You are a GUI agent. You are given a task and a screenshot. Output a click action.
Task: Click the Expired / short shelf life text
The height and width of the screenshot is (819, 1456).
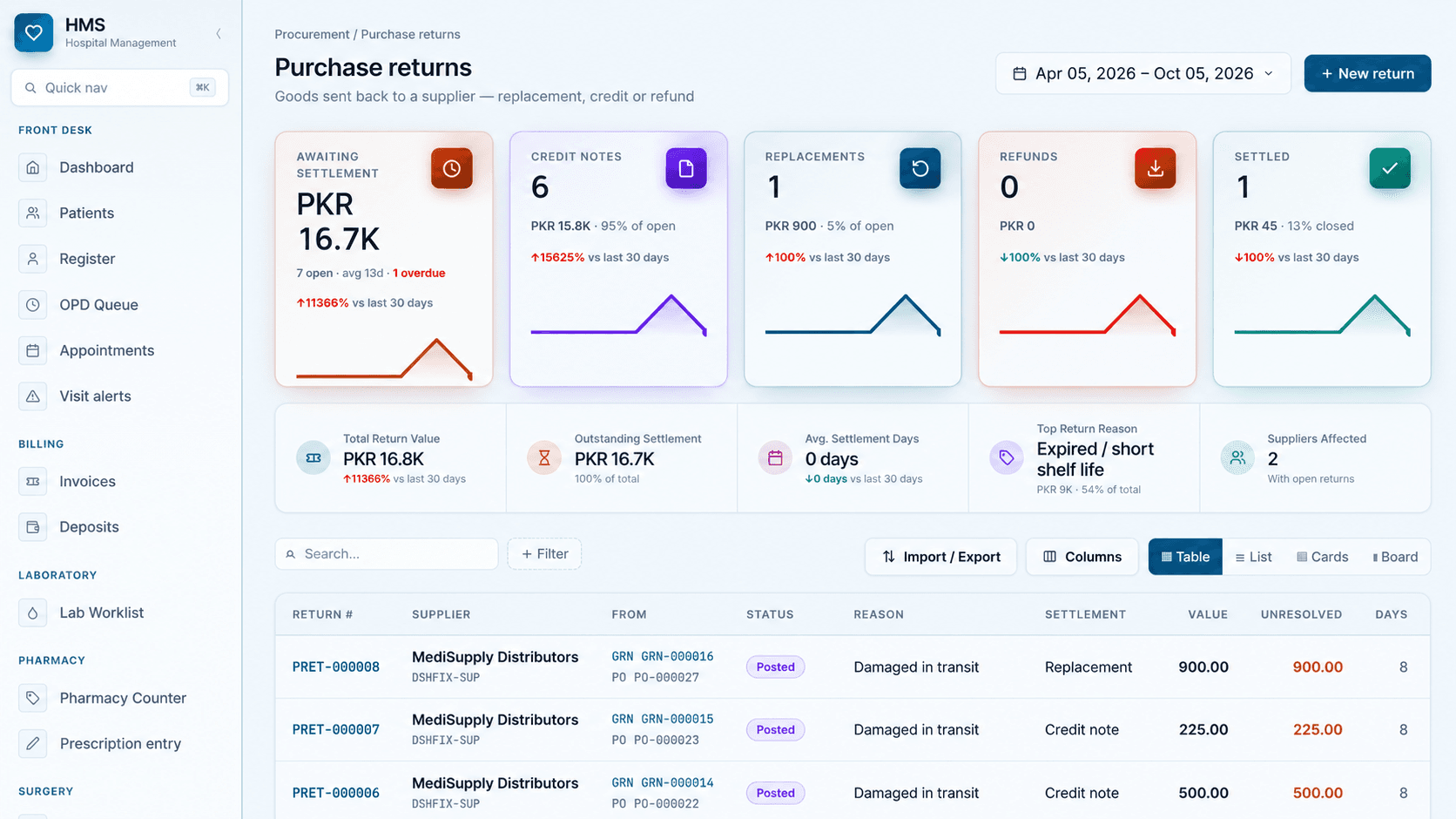(1095, 459)
